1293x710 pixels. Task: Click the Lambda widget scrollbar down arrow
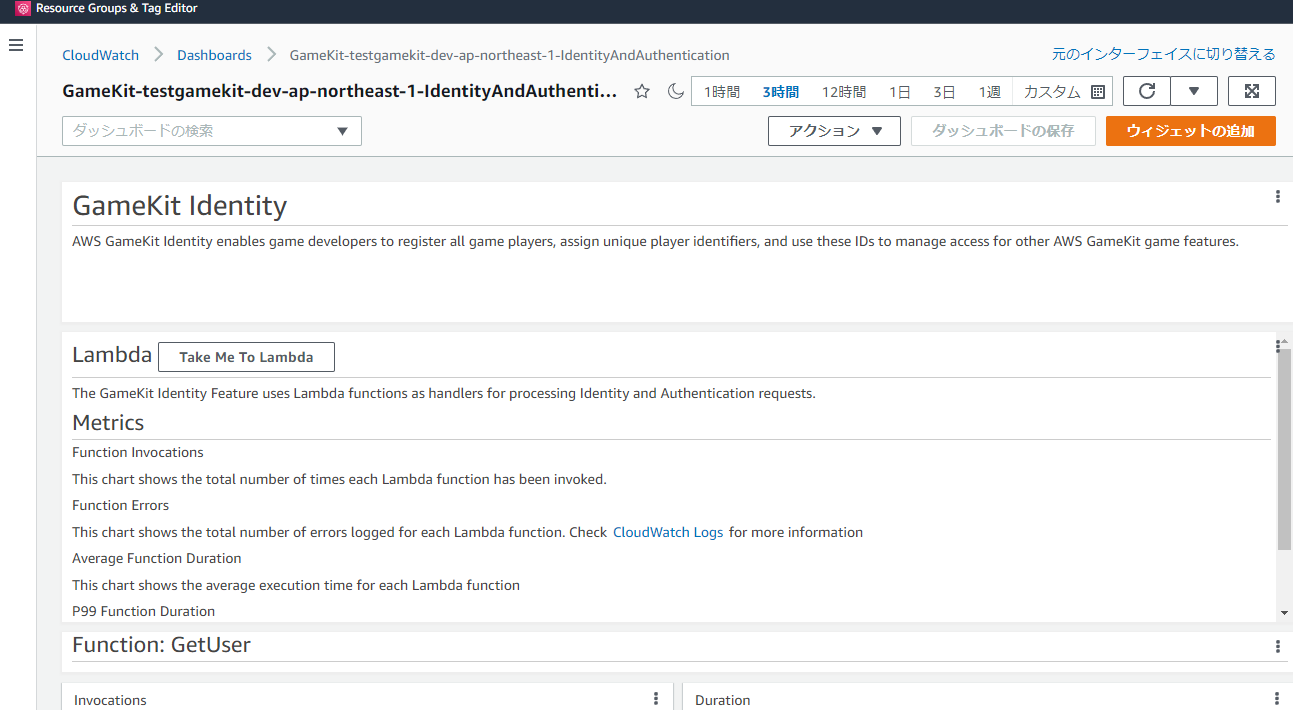coord(1284,612)
